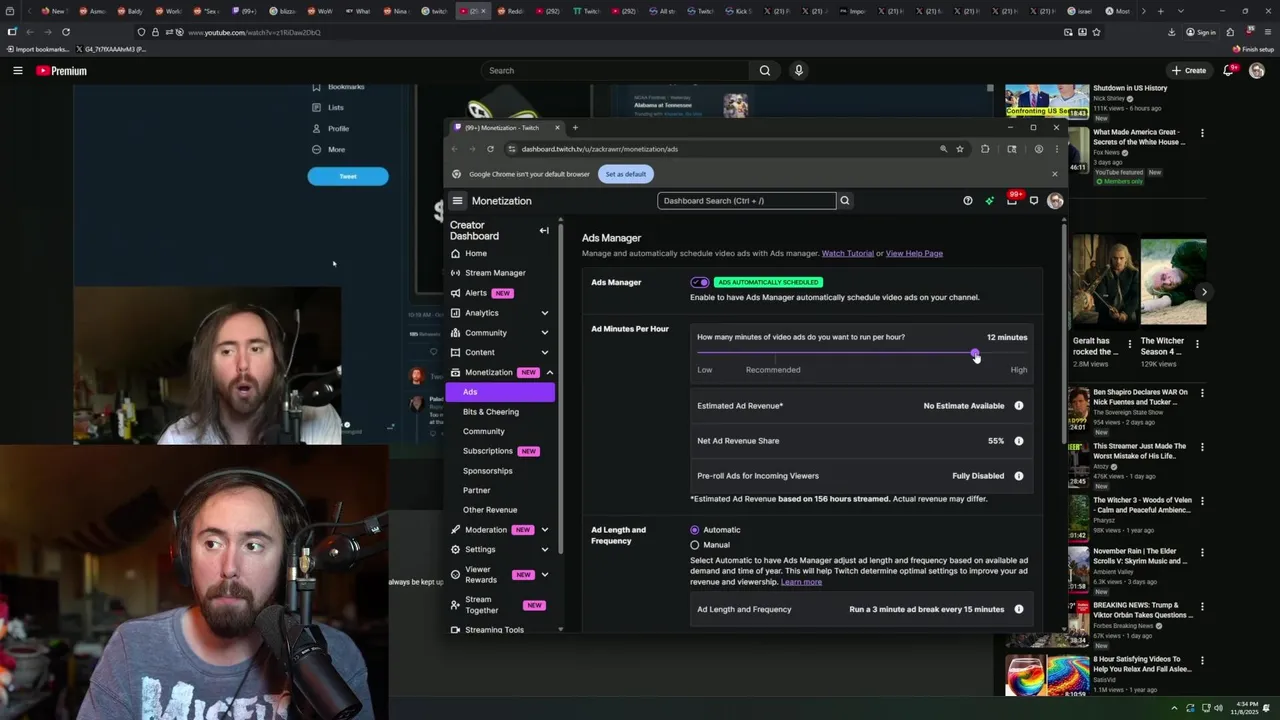Bookmark the Twitch page with star icon

tap(960, 149)
